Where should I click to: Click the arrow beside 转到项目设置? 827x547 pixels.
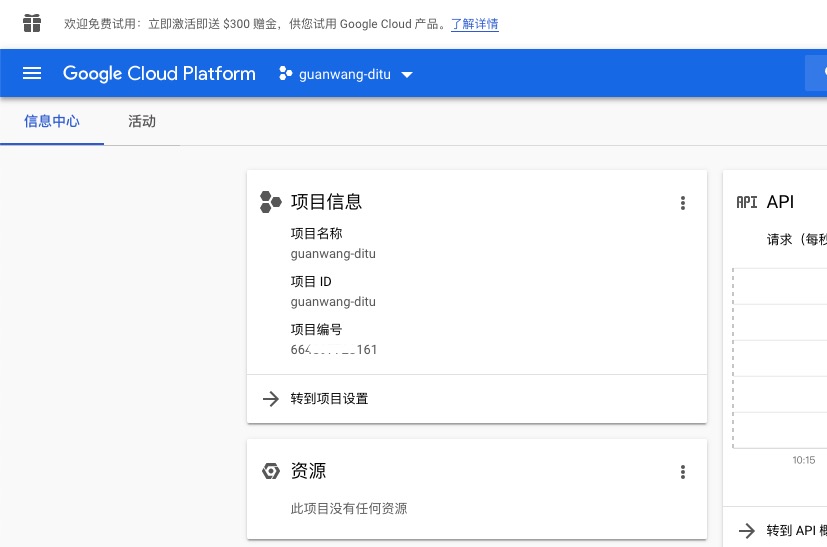click(x=271, y=399)
